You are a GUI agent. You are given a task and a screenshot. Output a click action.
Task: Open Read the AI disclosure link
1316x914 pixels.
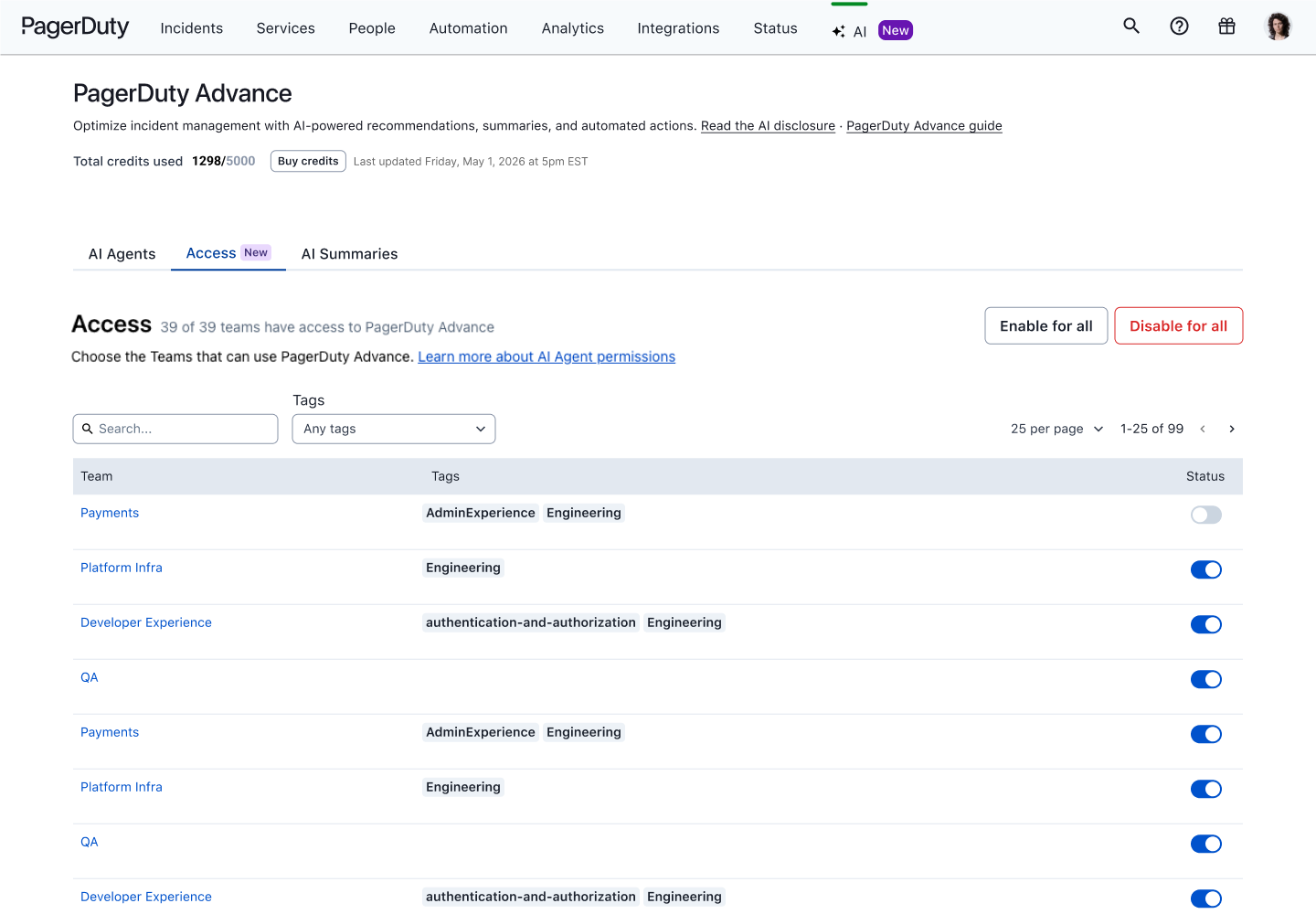click(x=768, y=126)
